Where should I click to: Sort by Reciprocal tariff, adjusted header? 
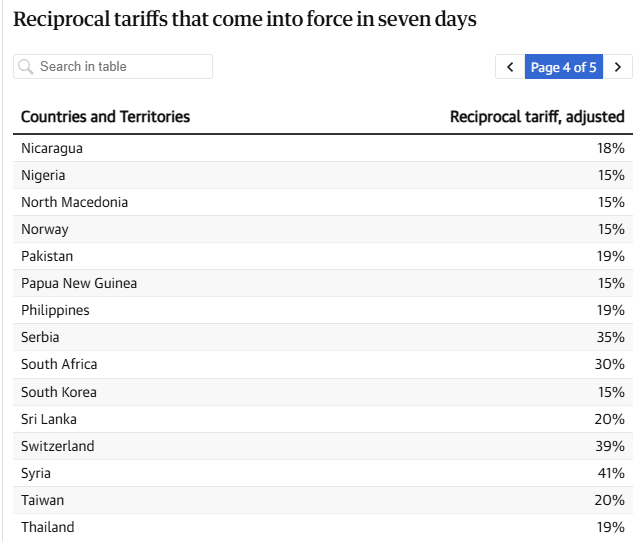(x=537, y=117)
